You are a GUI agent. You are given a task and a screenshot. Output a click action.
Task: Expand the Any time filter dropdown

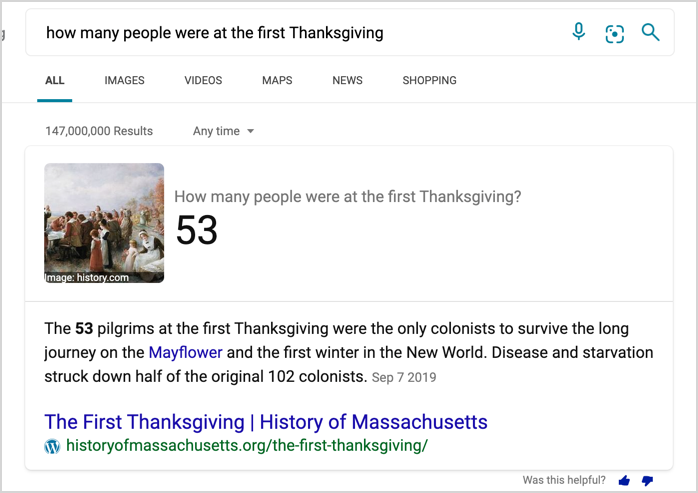tap(224, 131)
